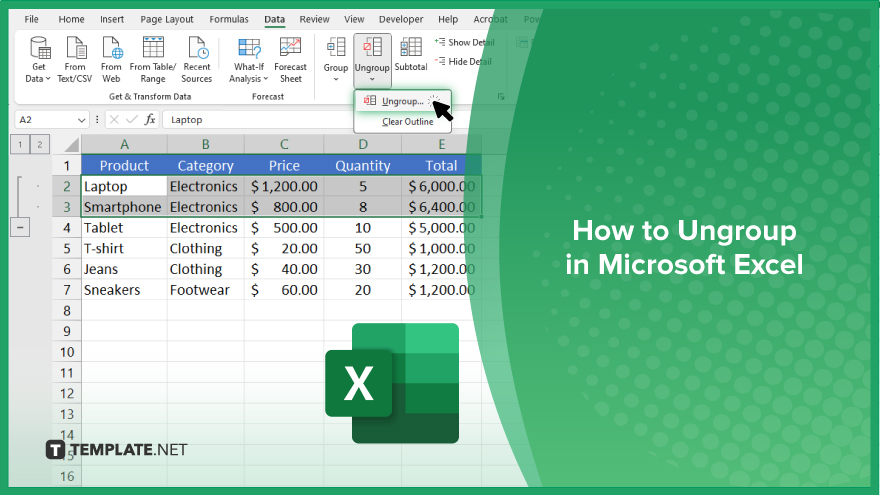The width and height of the screenshot is (880, 495).
Task: Expand the Group dropdown arrow
Action: pos(336,79)
